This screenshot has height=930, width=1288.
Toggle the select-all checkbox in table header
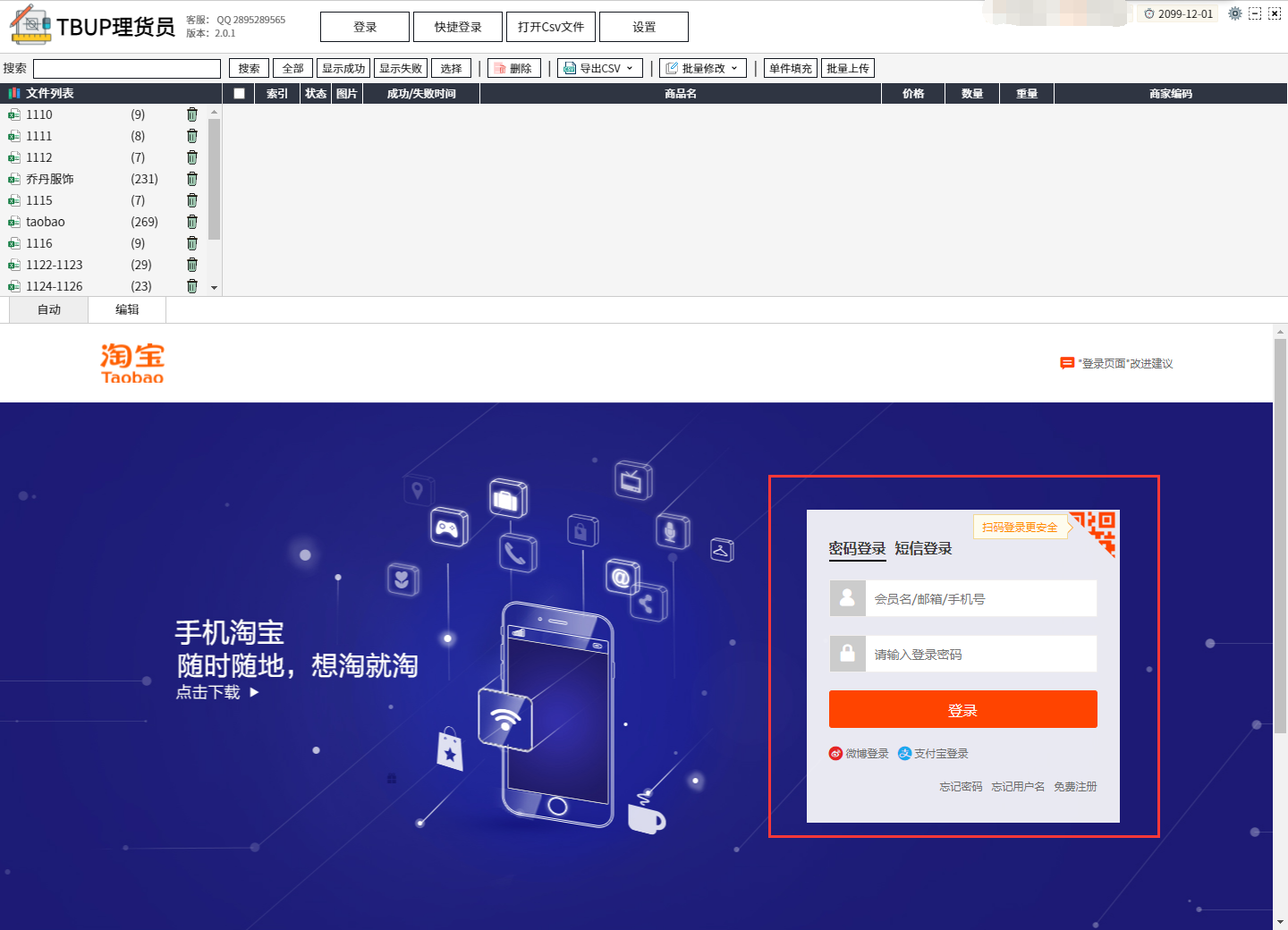(x=239, y=94)
